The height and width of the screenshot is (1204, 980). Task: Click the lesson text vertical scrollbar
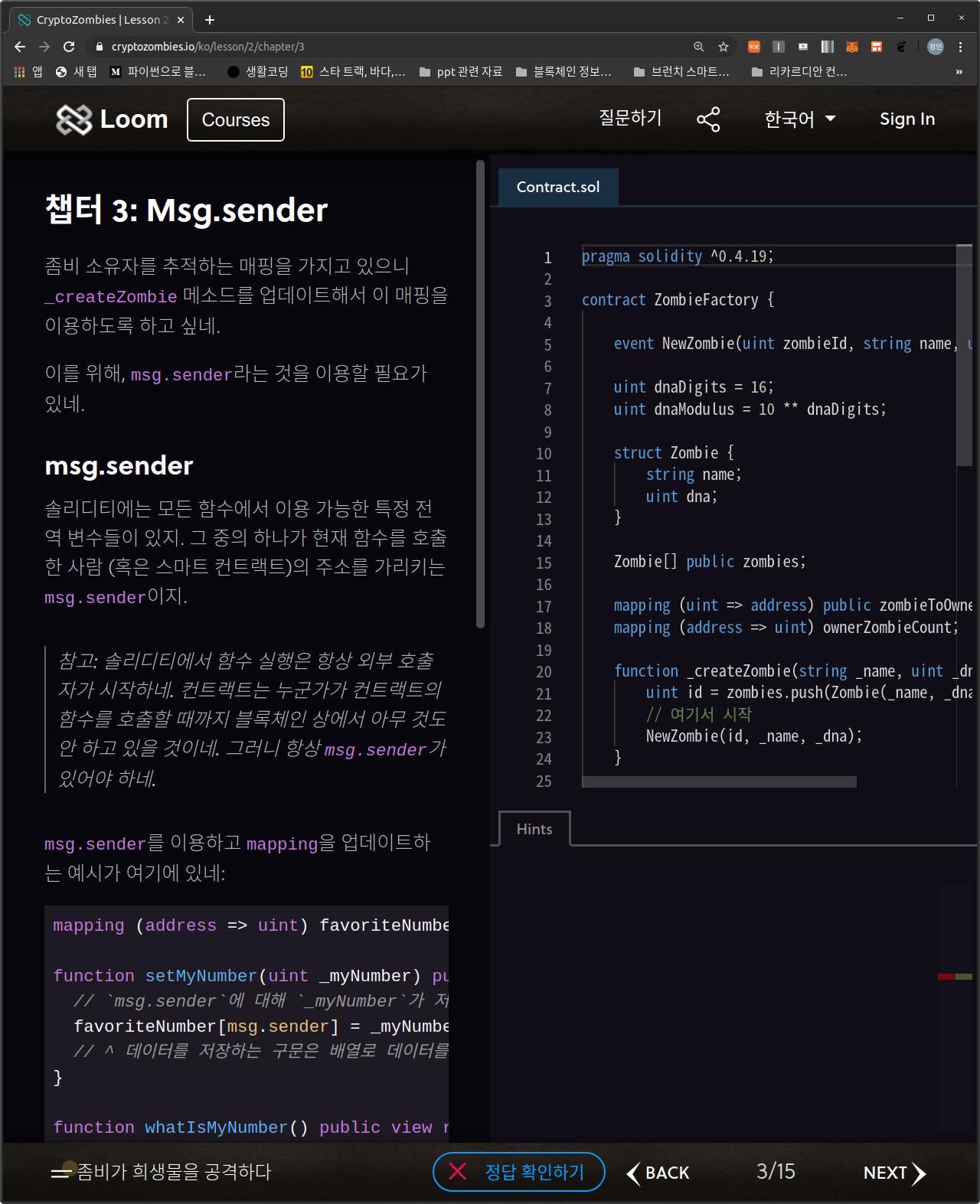tap(480, 394)
